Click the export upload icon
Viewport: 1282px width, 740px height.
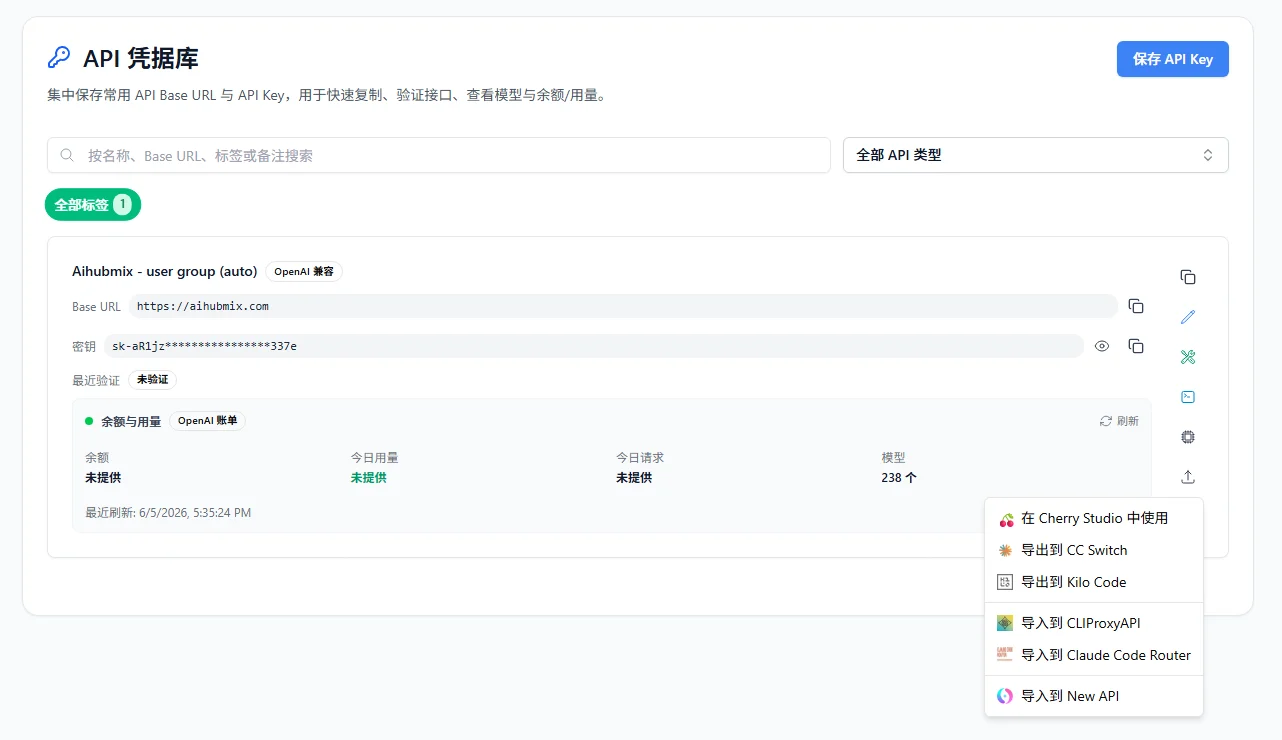(x=1188, y=477)
